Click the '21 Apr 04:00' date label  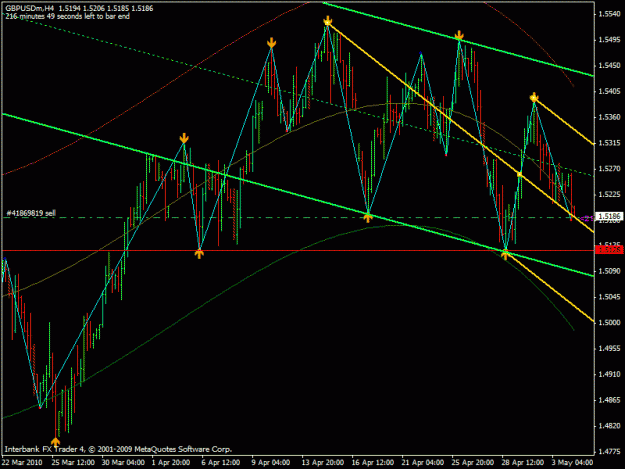pos(423,462)
